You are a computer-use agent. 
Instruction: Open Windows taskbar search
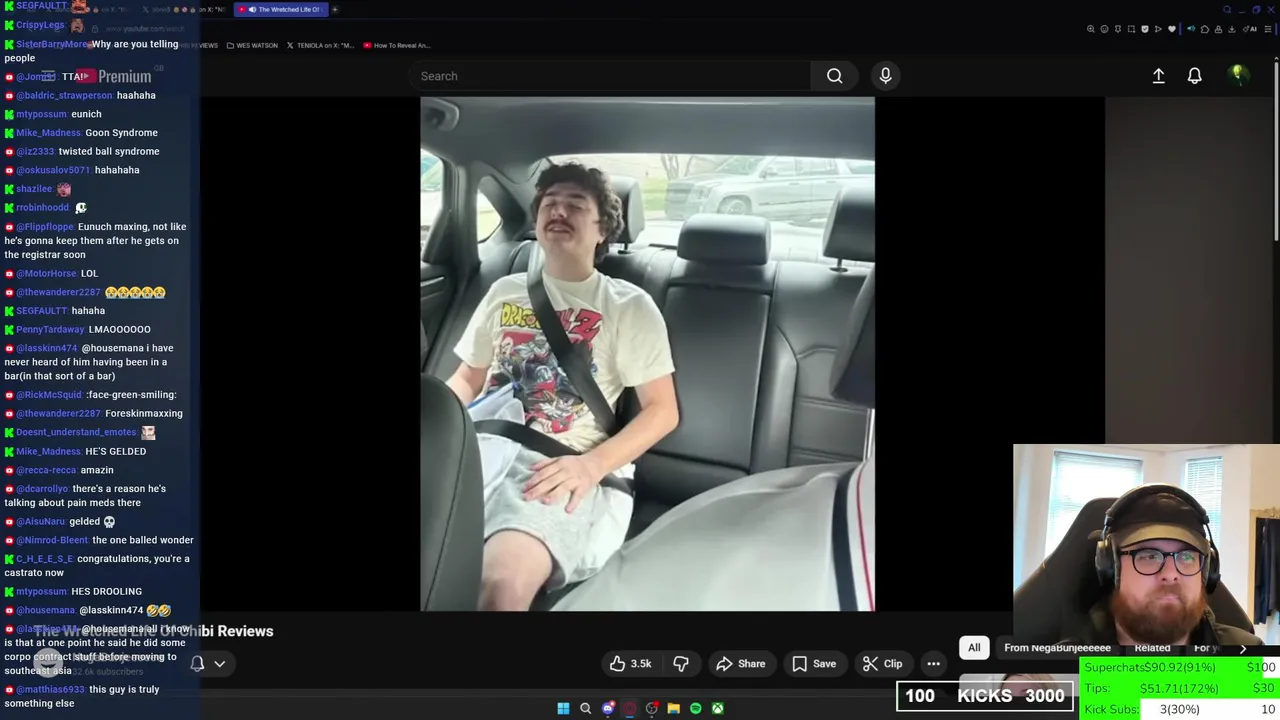click(585, 708)
